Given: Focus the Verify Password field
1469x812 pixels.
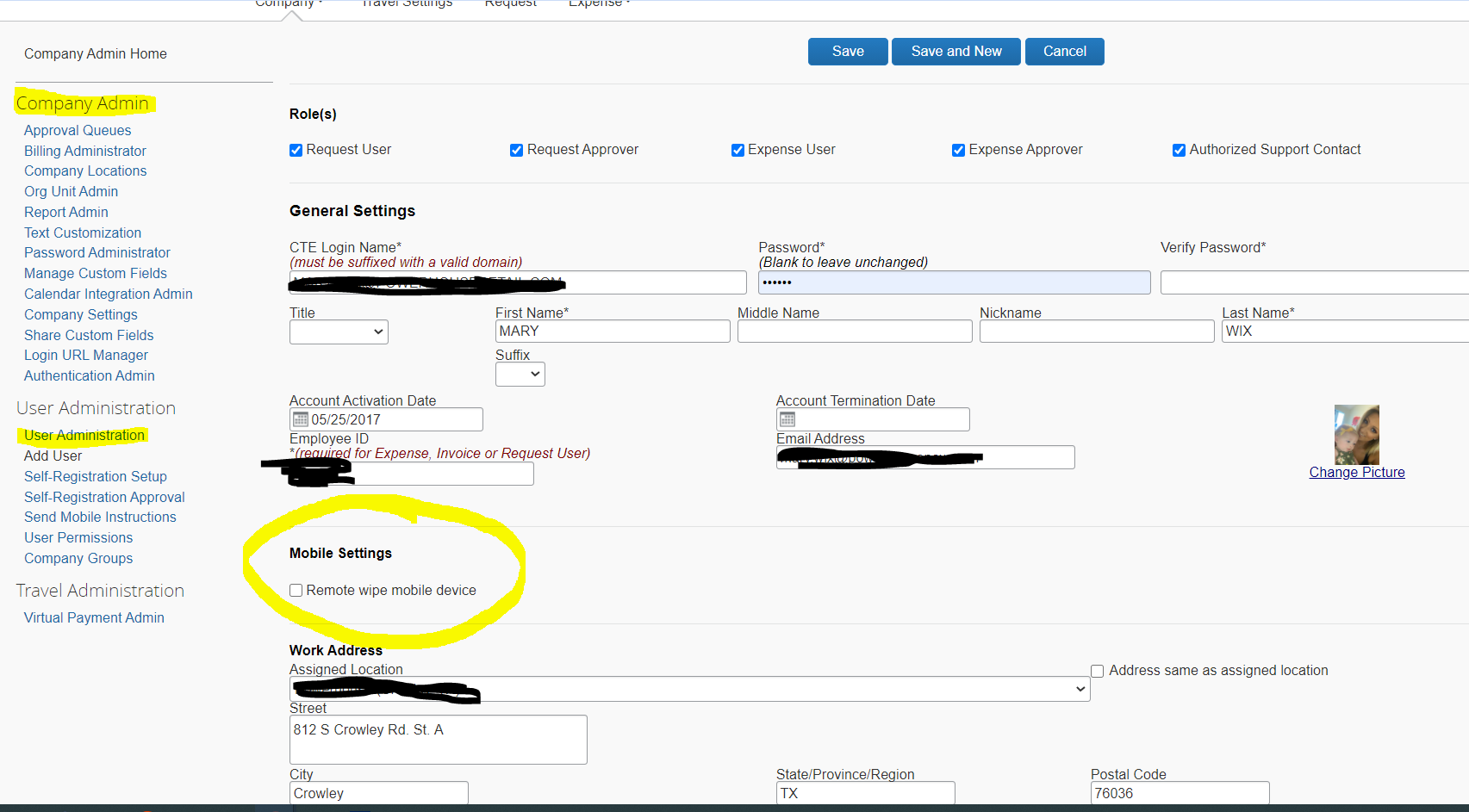Looking at the screenshot, I should pyautogui.click(x=1314, y=282).
